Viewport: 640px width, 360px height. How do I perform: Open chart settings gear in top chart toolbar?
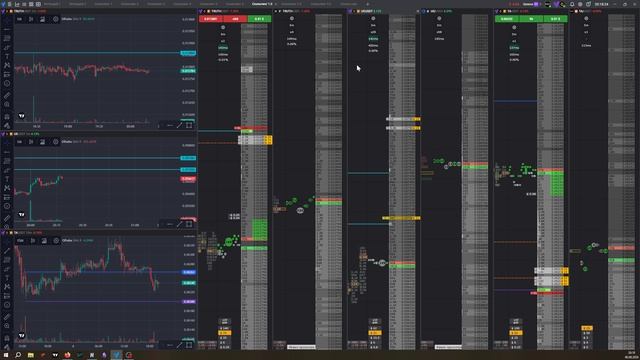pos(56,19)
